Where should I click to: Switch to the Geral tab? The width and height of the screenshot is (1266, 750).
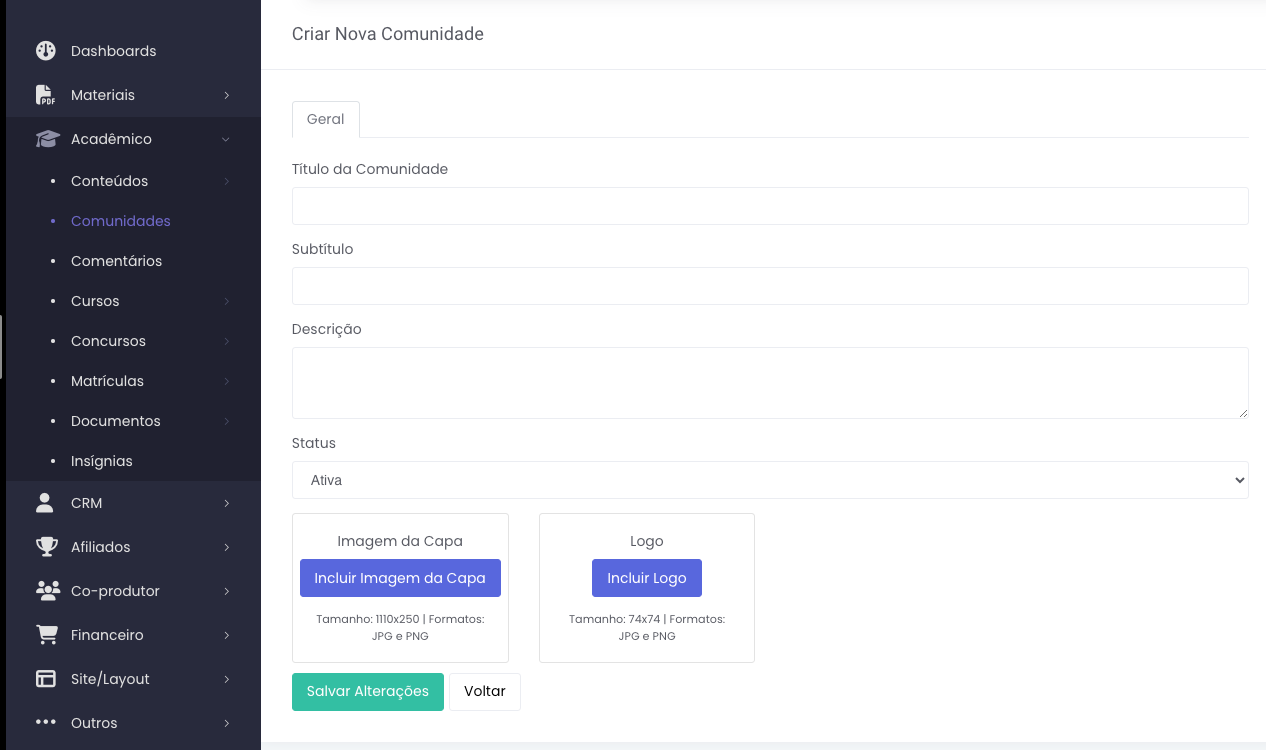325,119
